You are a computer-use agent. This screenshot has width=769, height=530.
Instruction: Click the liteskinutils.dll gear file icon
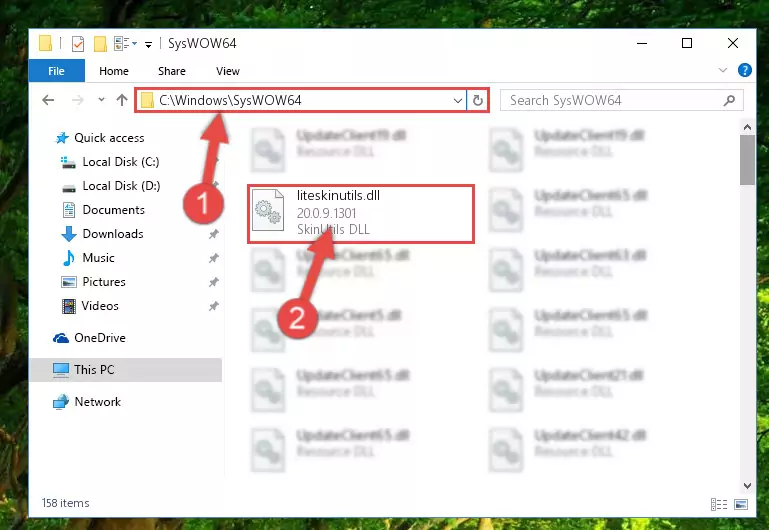click(268, 211)
